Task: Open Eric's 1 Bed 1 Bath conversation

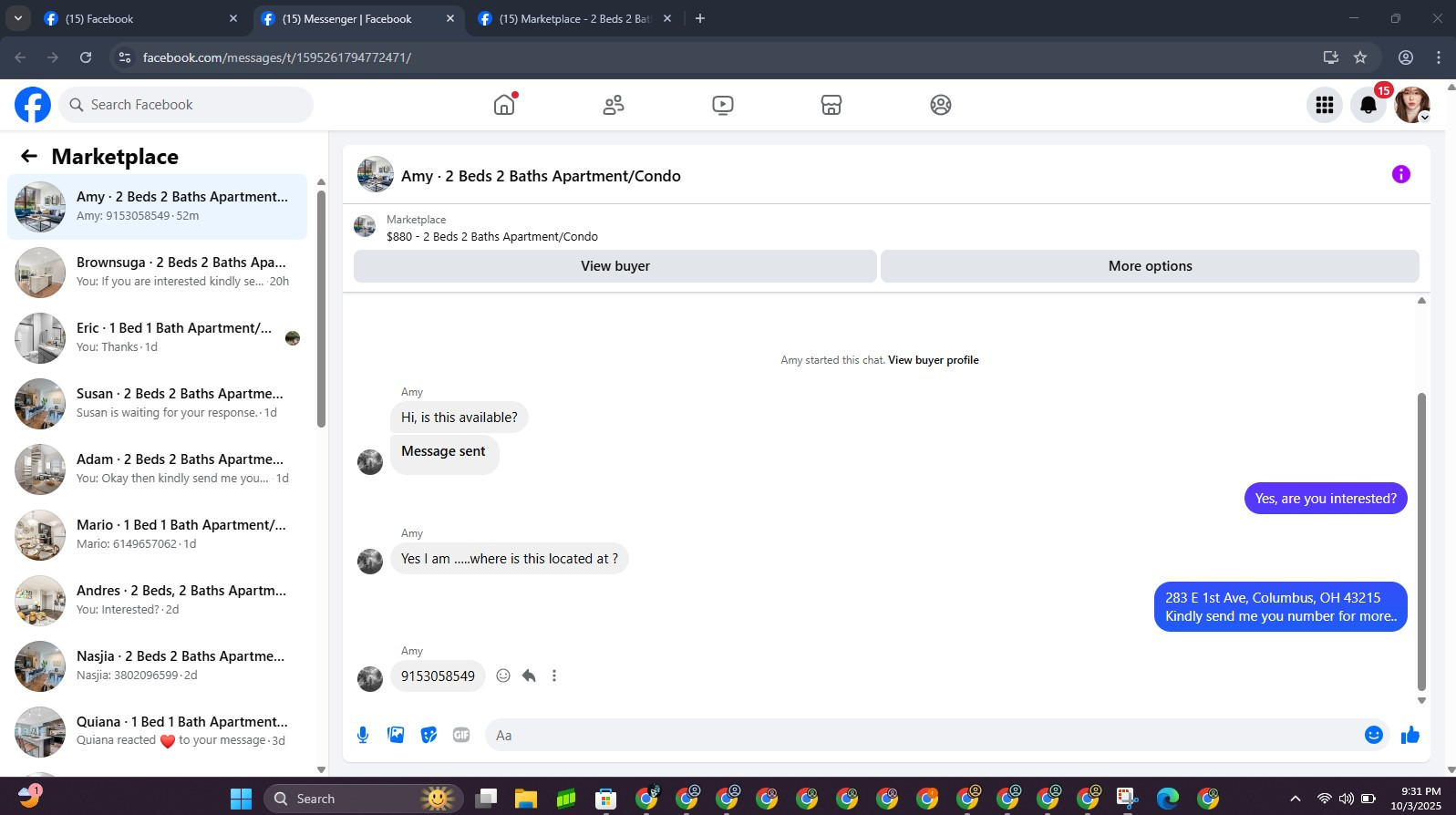Action: coord(157,338)
